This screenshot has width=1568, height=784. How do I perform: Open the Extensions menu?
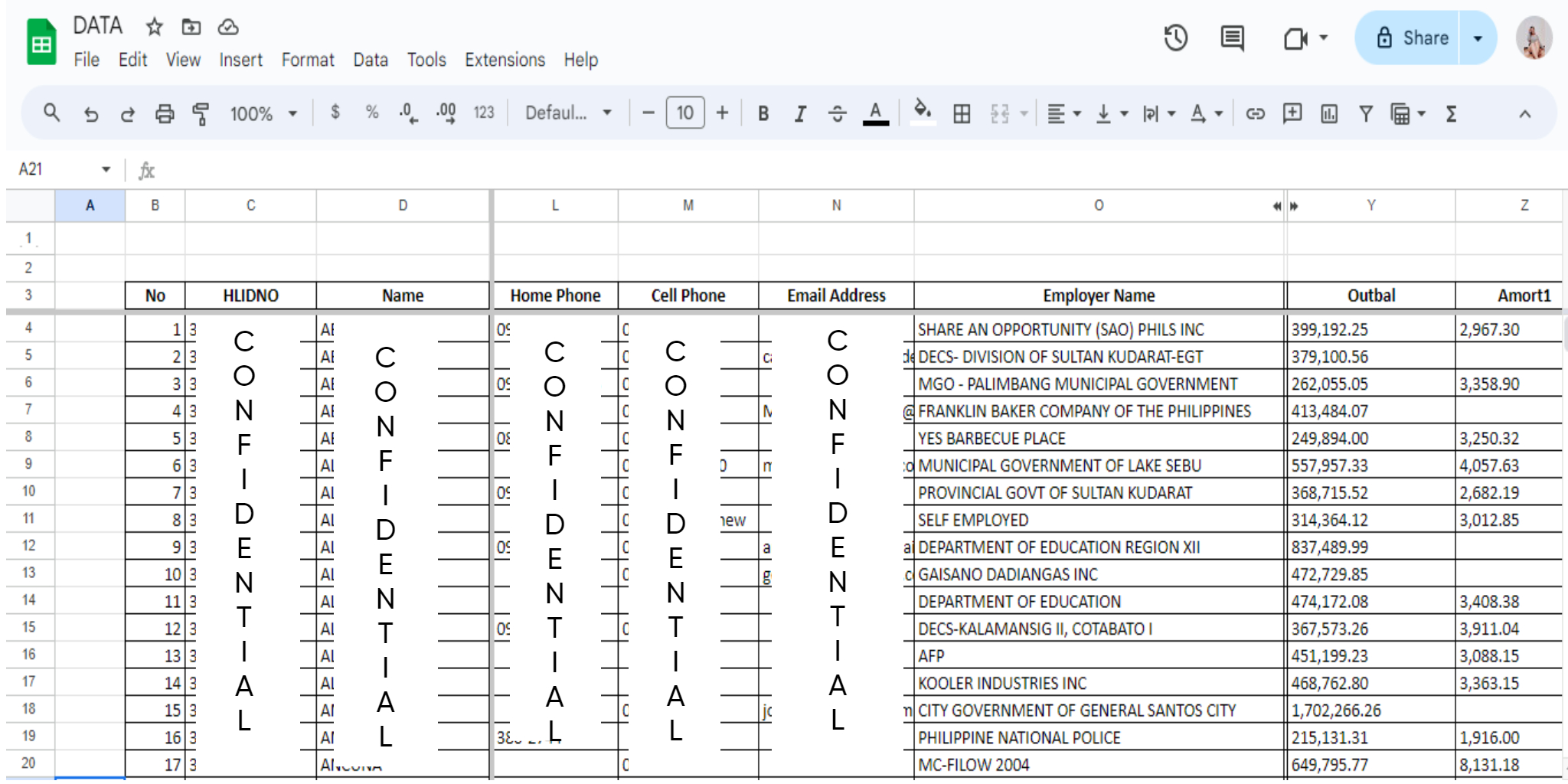coord(505,60)
